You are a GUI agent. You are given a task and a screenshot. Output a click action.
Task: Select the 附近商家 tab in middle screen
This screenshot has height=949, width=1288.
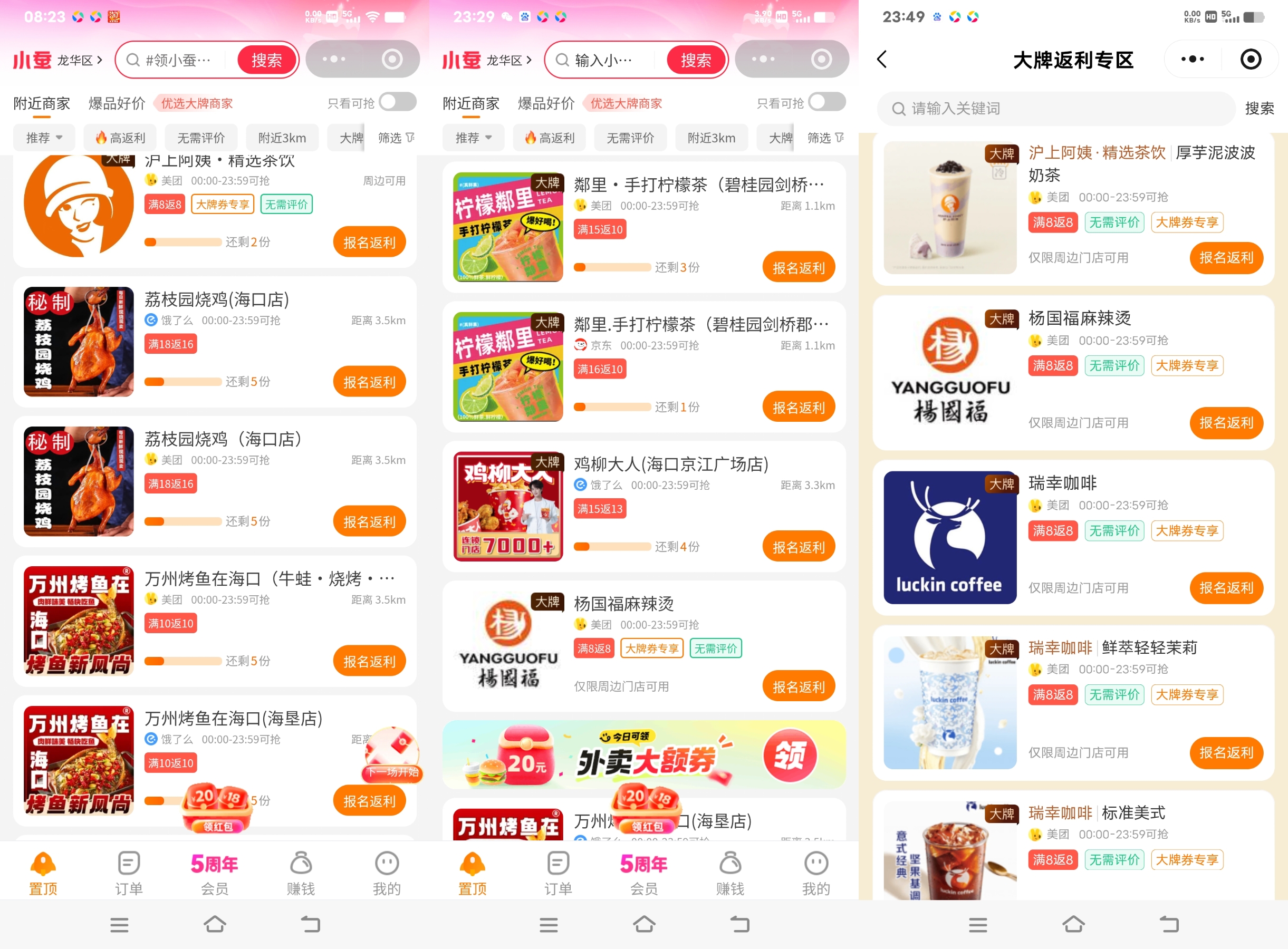(472, 103)
